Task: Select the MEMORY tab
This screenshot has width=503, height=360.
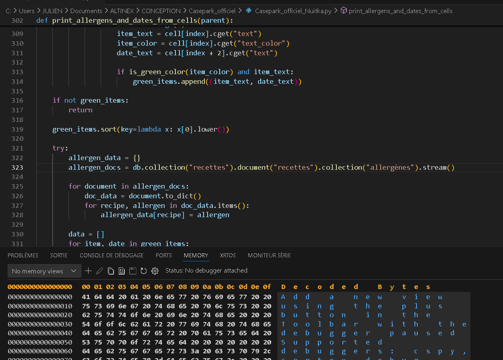Action: 196,255
